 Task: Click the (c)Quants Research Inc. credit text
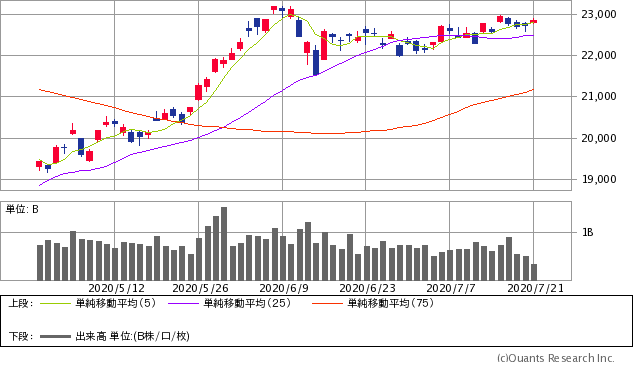(x=555, y=358)
